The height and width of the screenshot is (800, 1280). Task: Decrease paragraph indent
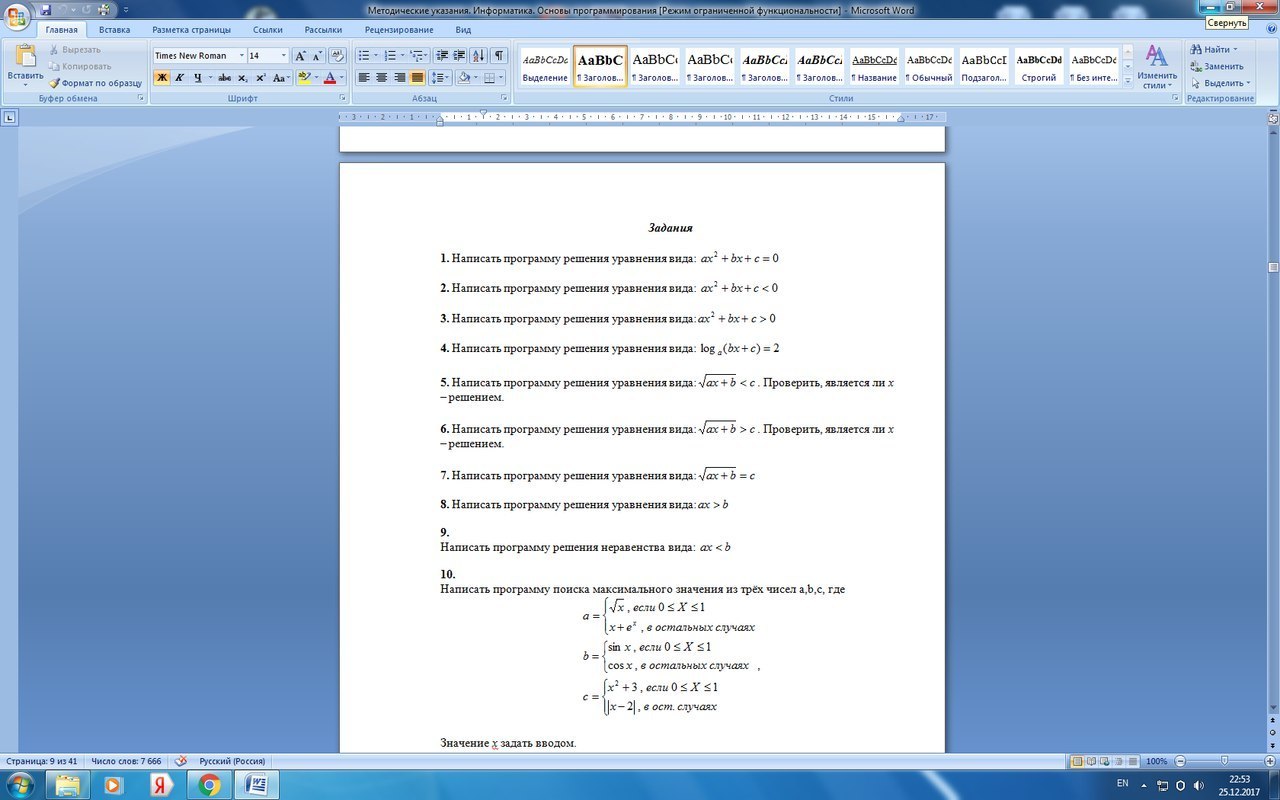click(x=443, y=56)
